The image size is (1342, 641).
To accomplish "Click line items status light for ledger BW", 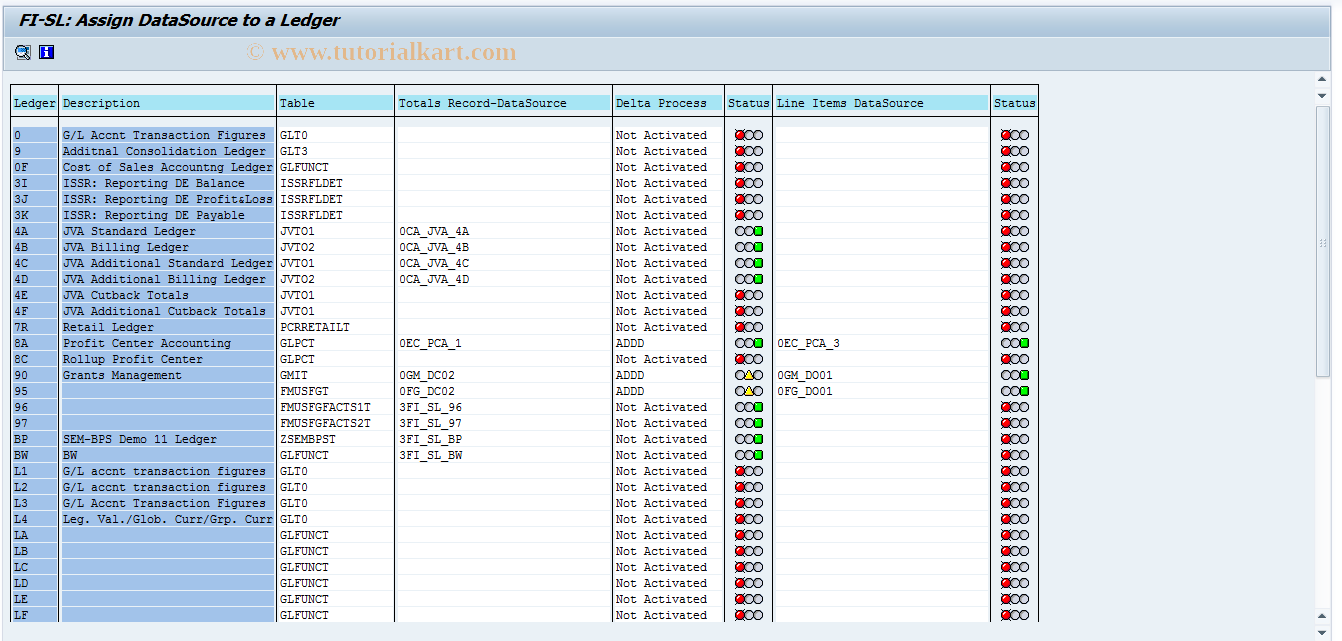I will 1015,455.
